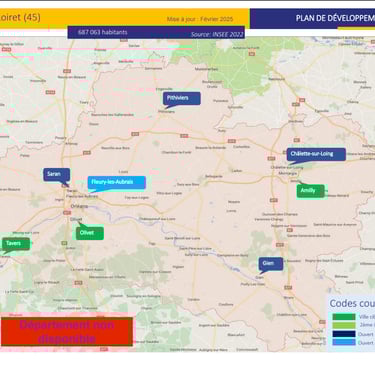Click the Orléans city name on the map
The image size is (375, 366).
tap(79, 206)
